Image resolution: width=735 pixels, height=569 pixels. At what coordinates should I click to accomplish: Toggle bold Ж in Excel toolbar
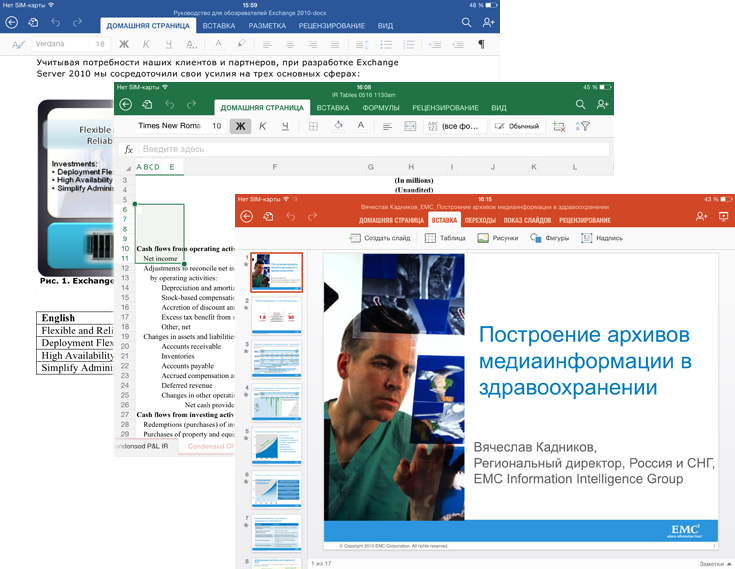pyautogui.click(x=240, y=126)
